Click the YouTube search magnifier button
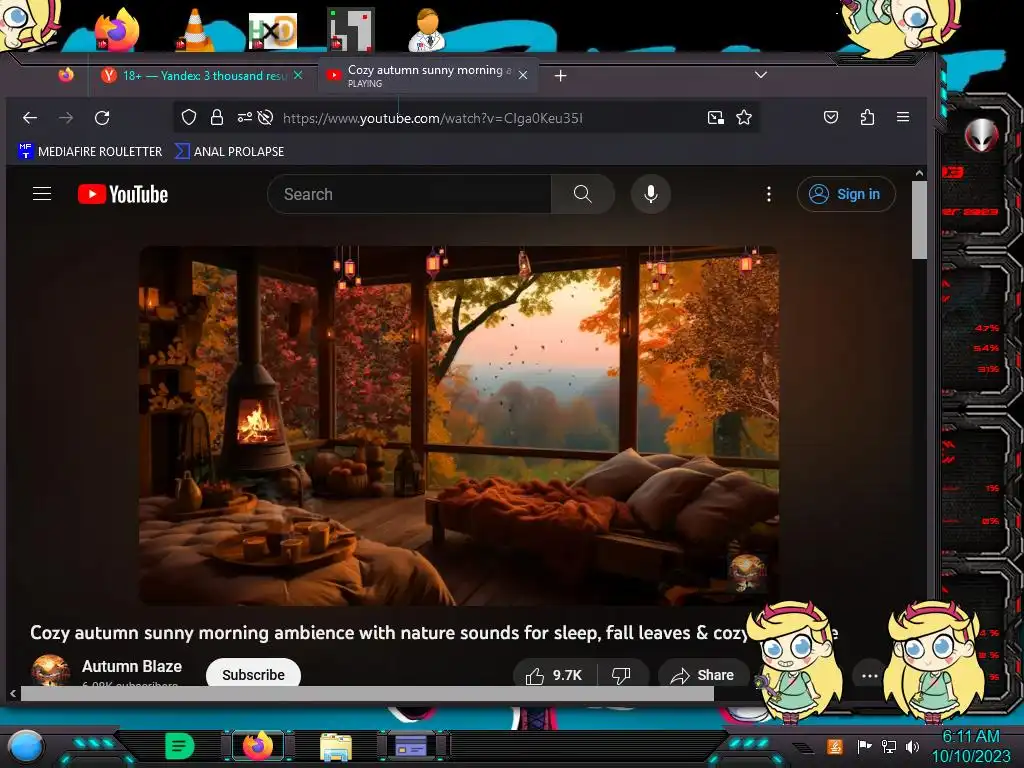 [x=583, y=194]
